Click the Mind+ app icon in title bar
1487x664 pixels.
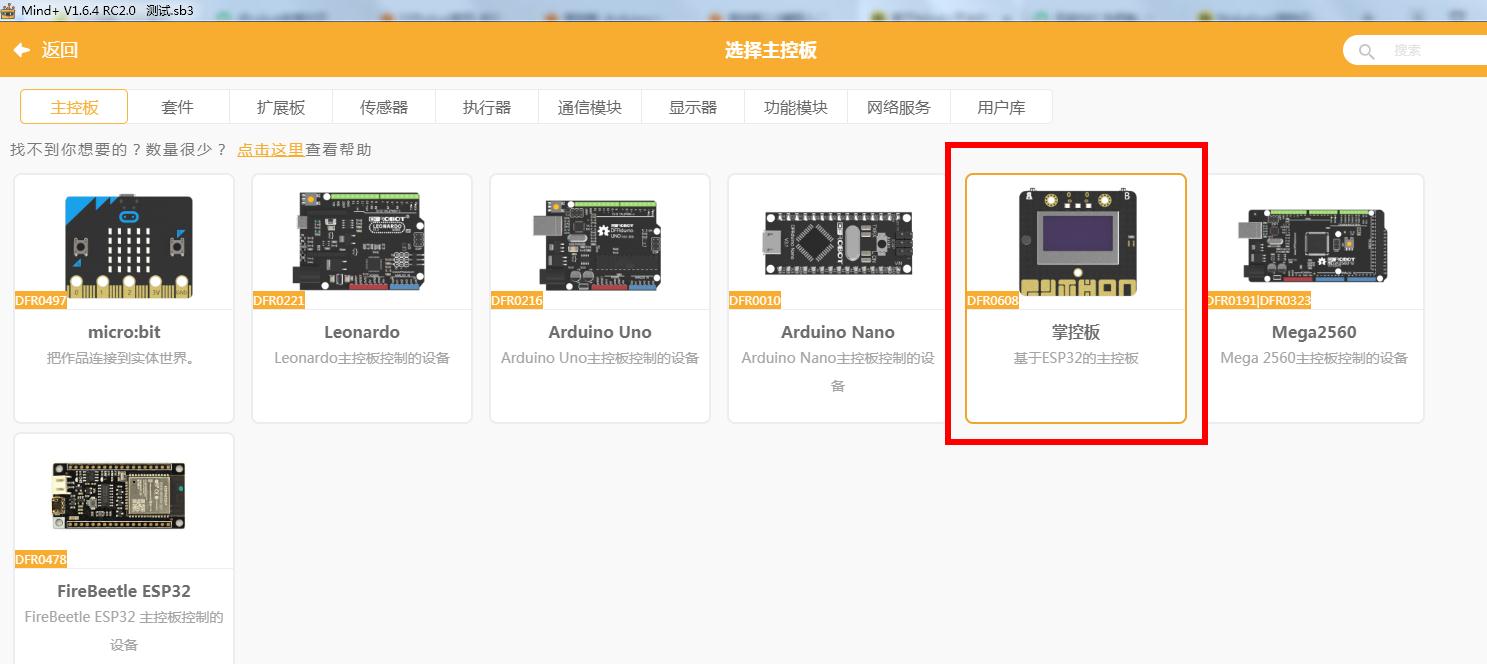(x=8, y=10)
